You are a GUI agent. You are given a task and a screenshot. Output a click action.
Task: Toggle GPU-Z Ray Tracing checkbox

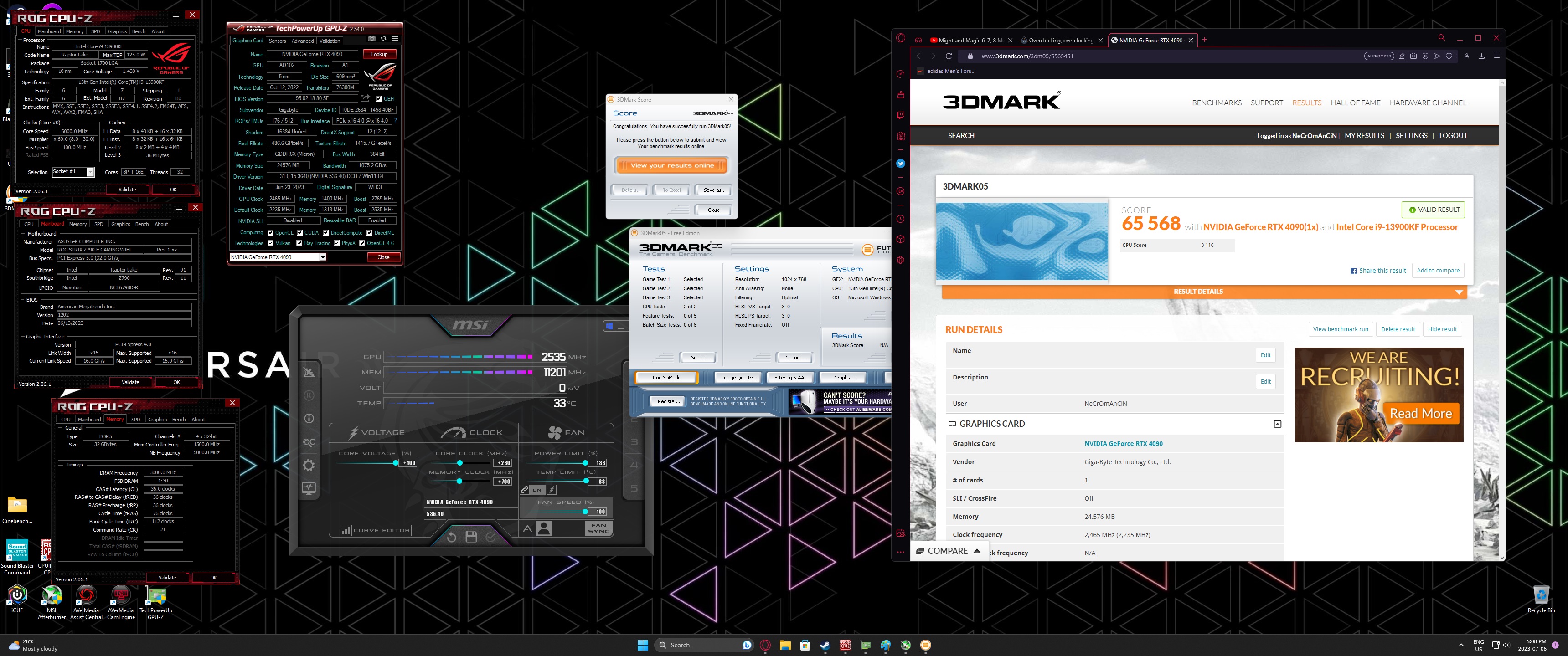(299, 243)
